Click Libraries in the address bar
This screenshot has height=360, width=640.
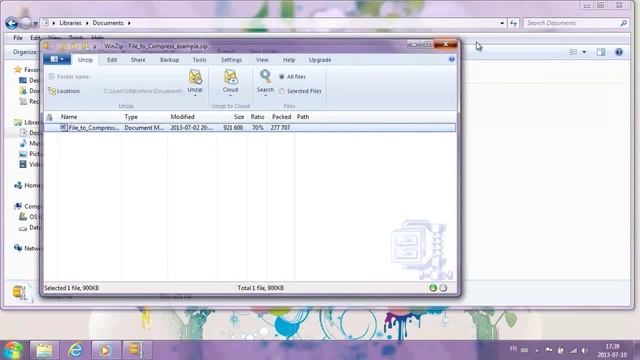pos(70,23)
